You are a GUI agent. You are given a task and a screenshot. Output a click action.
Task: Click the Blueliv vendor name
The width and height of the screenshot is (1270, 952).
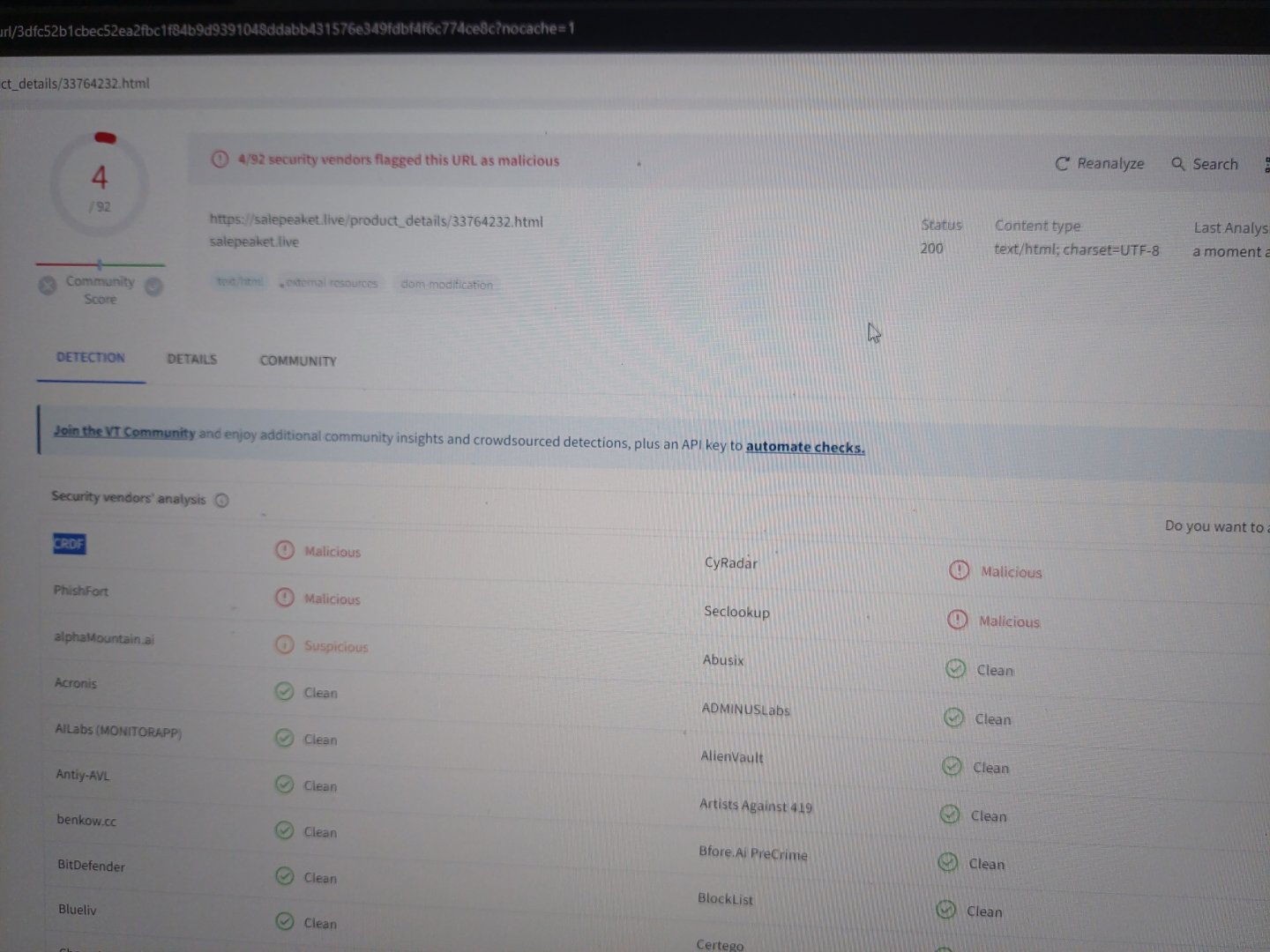(78, 909)
